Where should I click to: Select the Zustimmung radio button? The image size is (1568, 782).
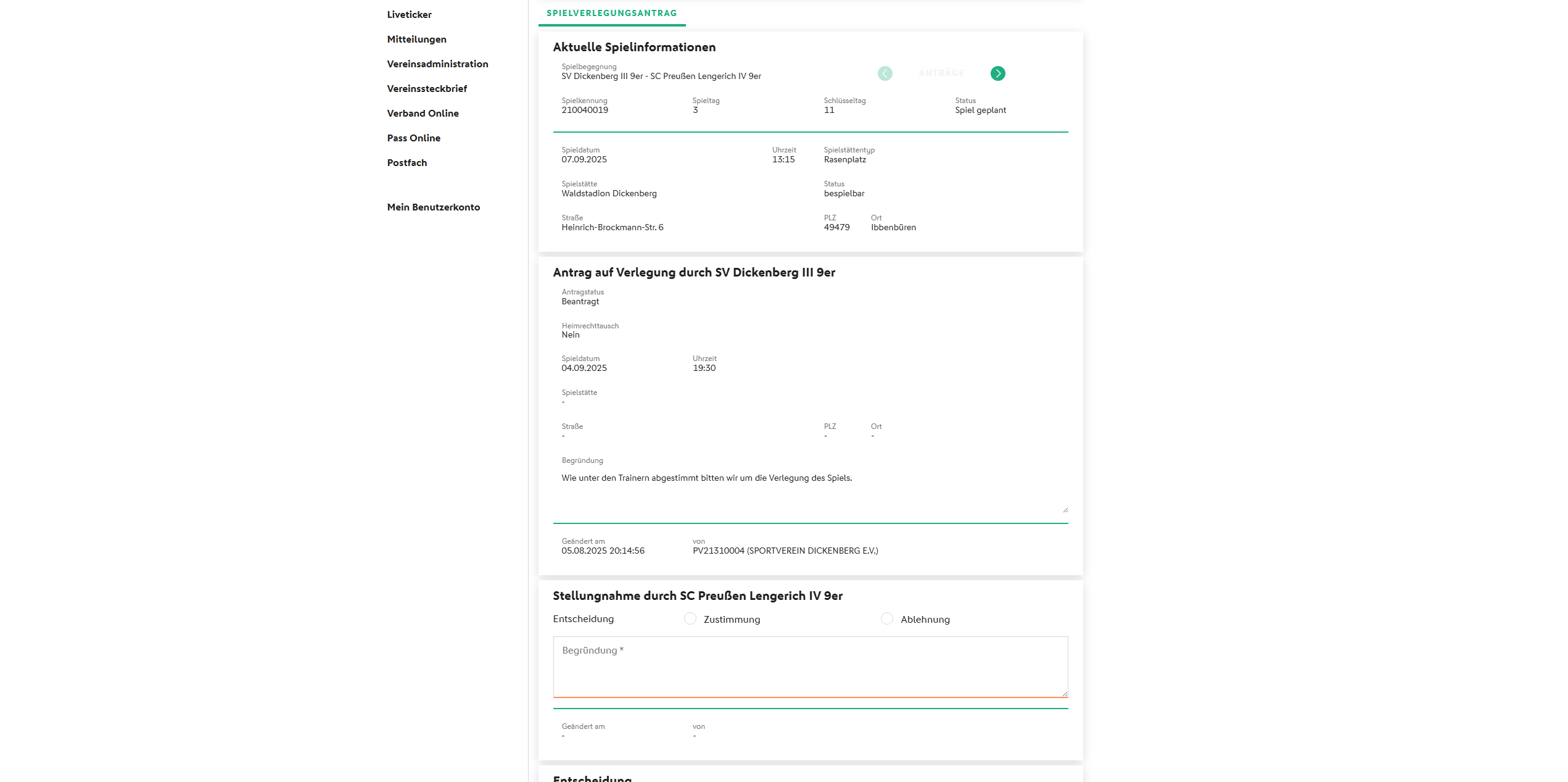point(690,618)
